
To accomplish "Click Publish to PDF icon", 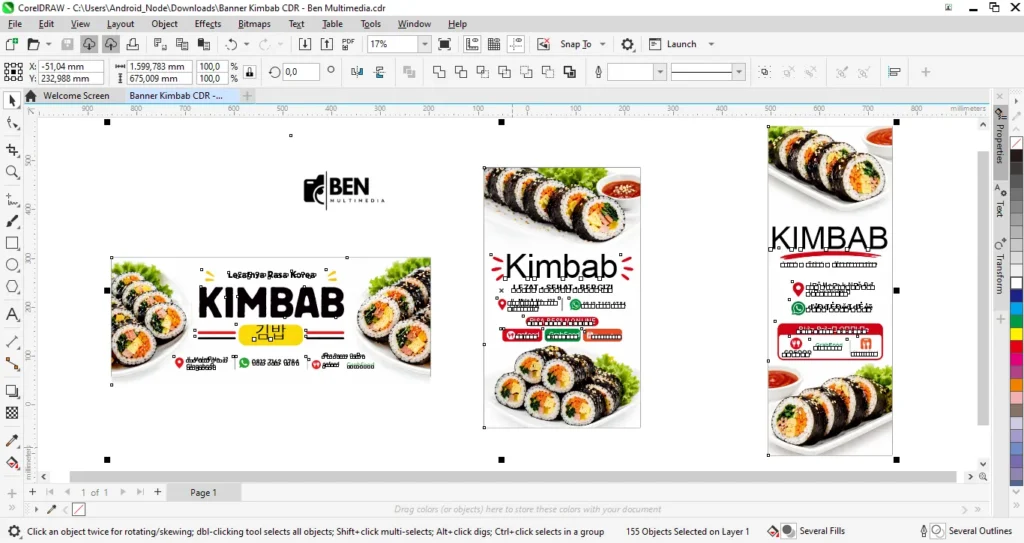I will click(348, 44).
